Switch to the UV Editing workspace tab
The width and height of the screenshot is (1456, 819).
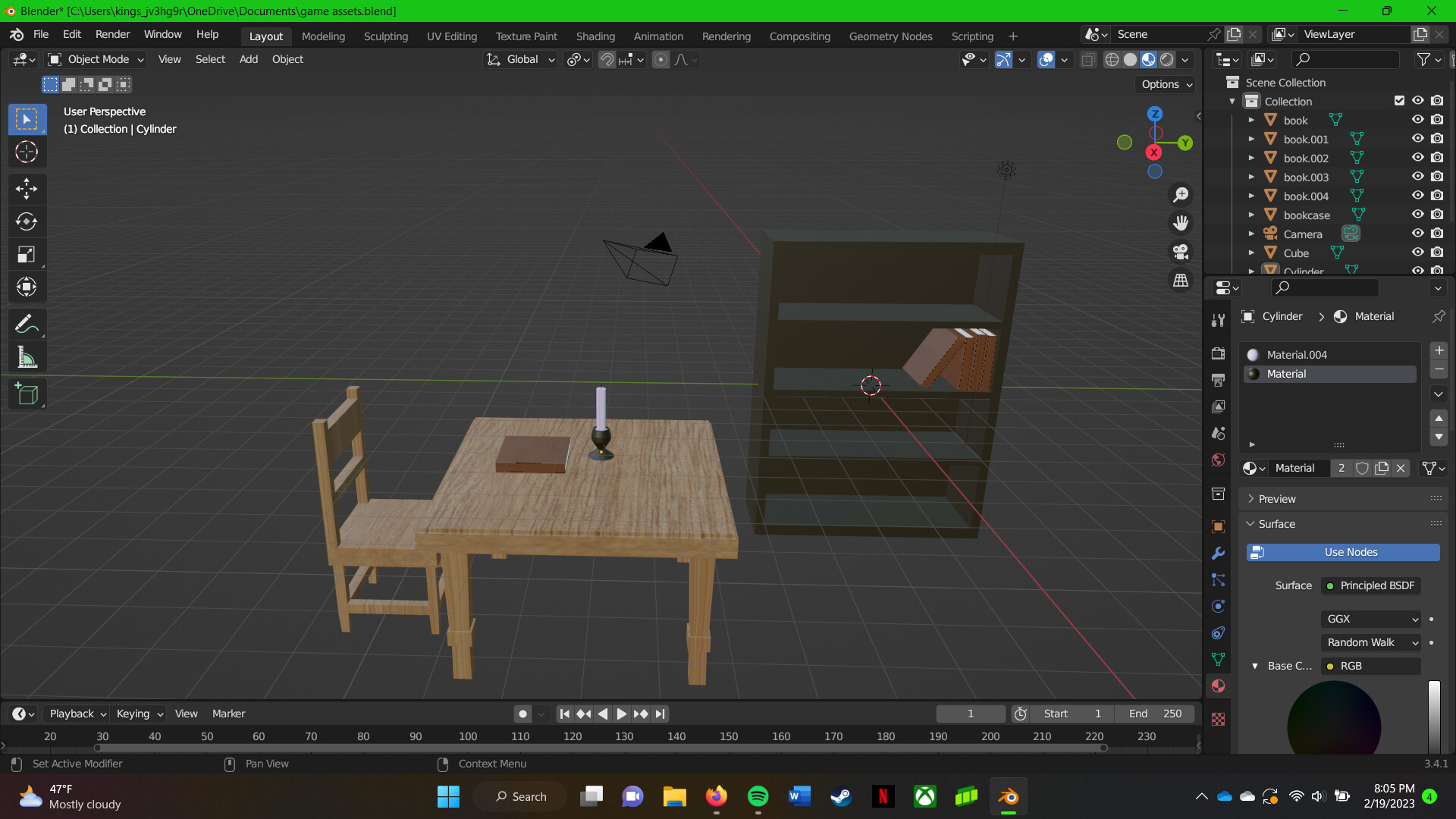(x=451, y=36)
